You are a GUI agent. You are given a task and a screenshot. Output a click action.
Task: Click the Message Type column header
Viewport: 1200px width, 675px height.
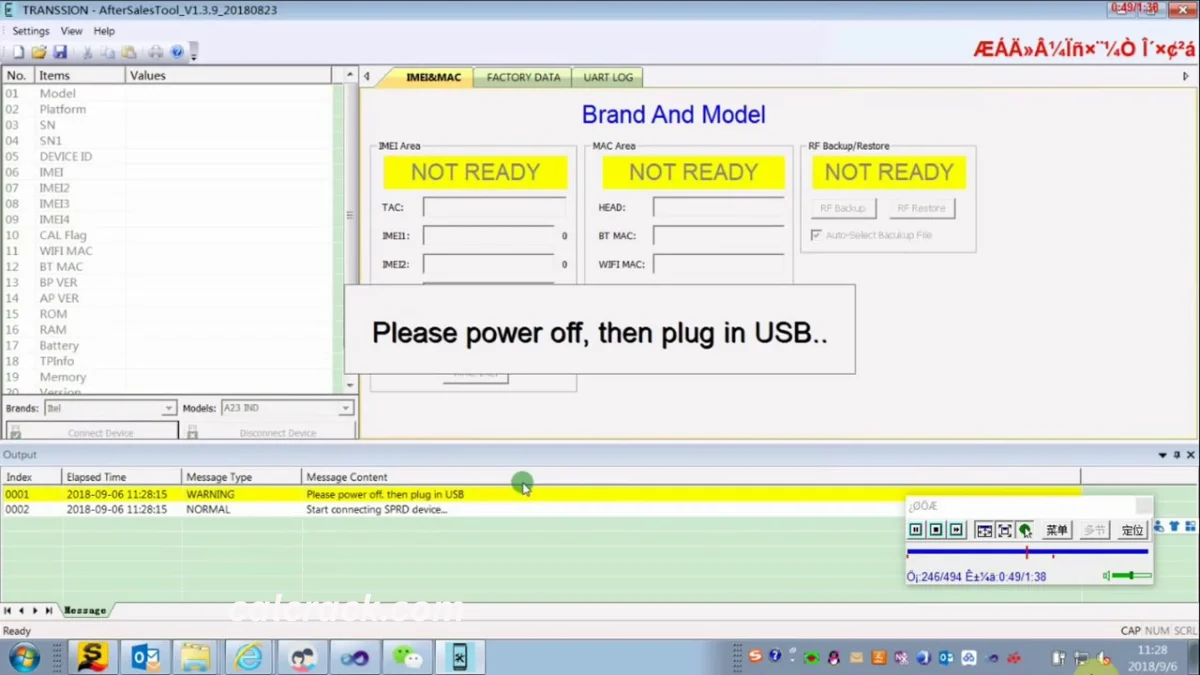coord(242,477)
